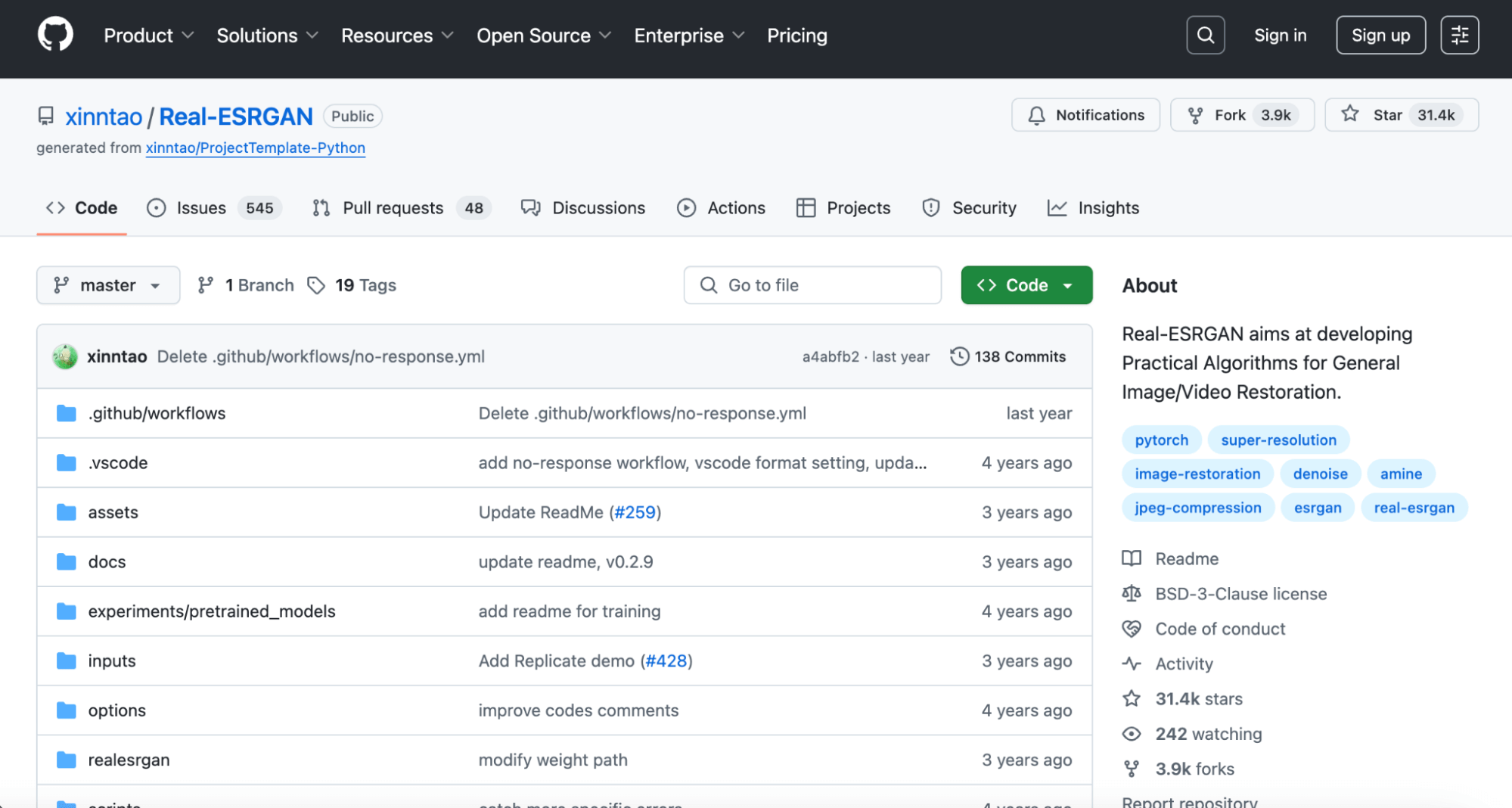Click the assets folder icon
Screen dimensions: 1512x808
(x=67, y=512)
